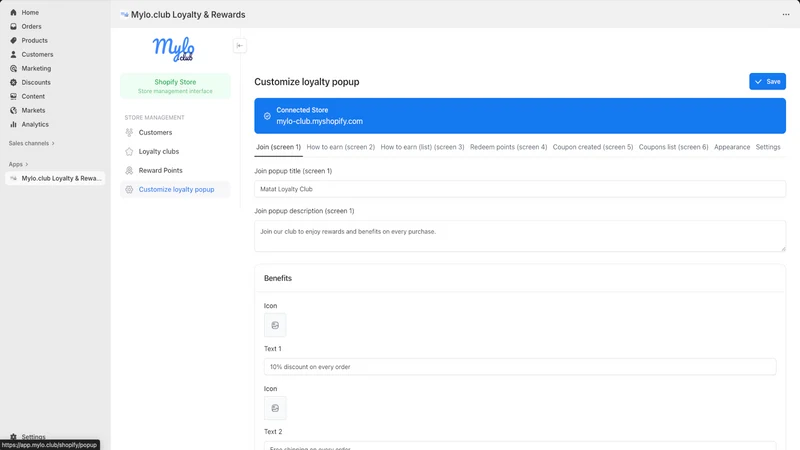Switch to How to earn (list) (screen 3) tab
Screen dimensions: 800x450
point(422,147)
